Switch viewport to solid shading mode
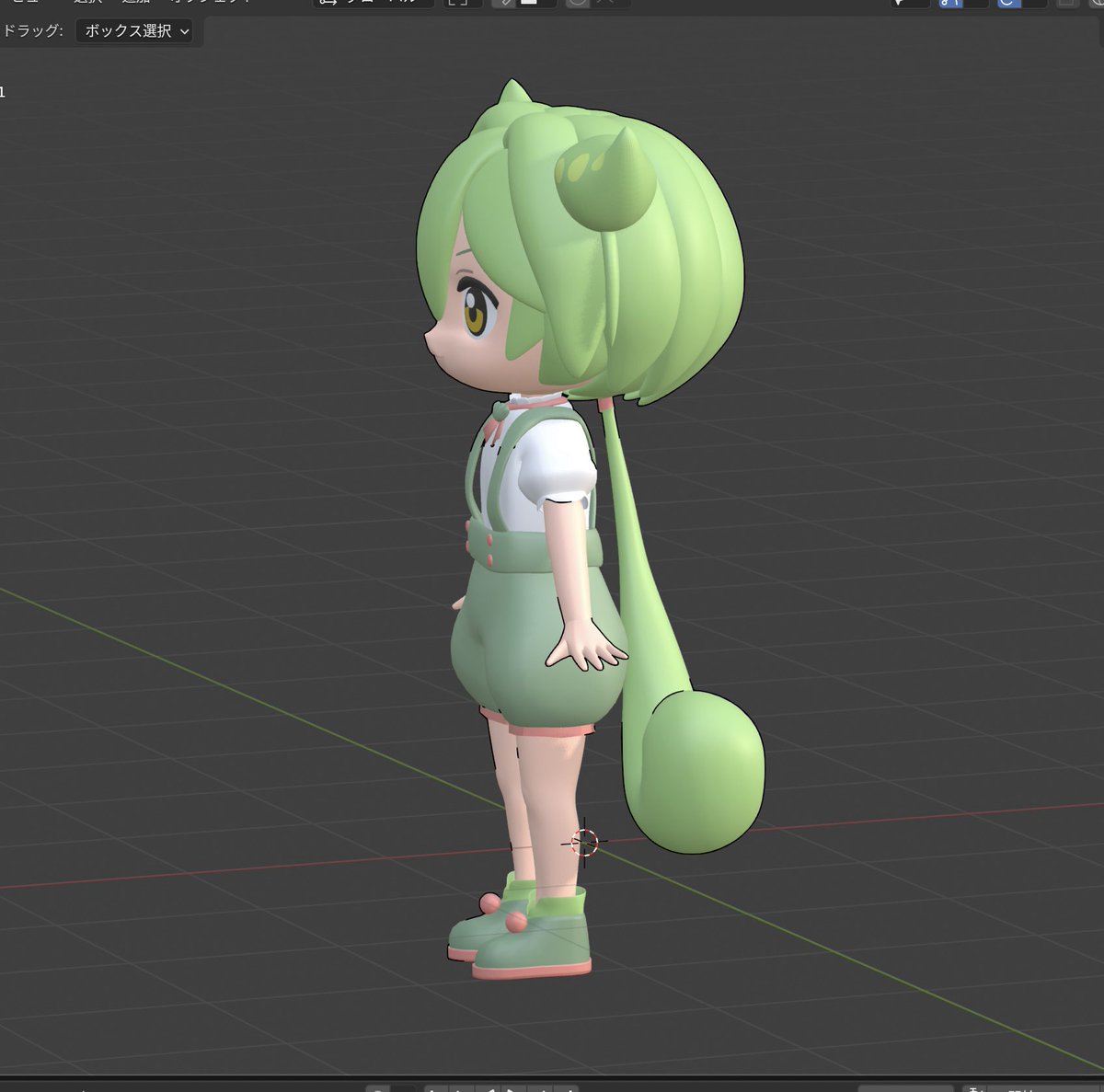The width and height of the screenshot is (1104, 1092). [1103, 3]
